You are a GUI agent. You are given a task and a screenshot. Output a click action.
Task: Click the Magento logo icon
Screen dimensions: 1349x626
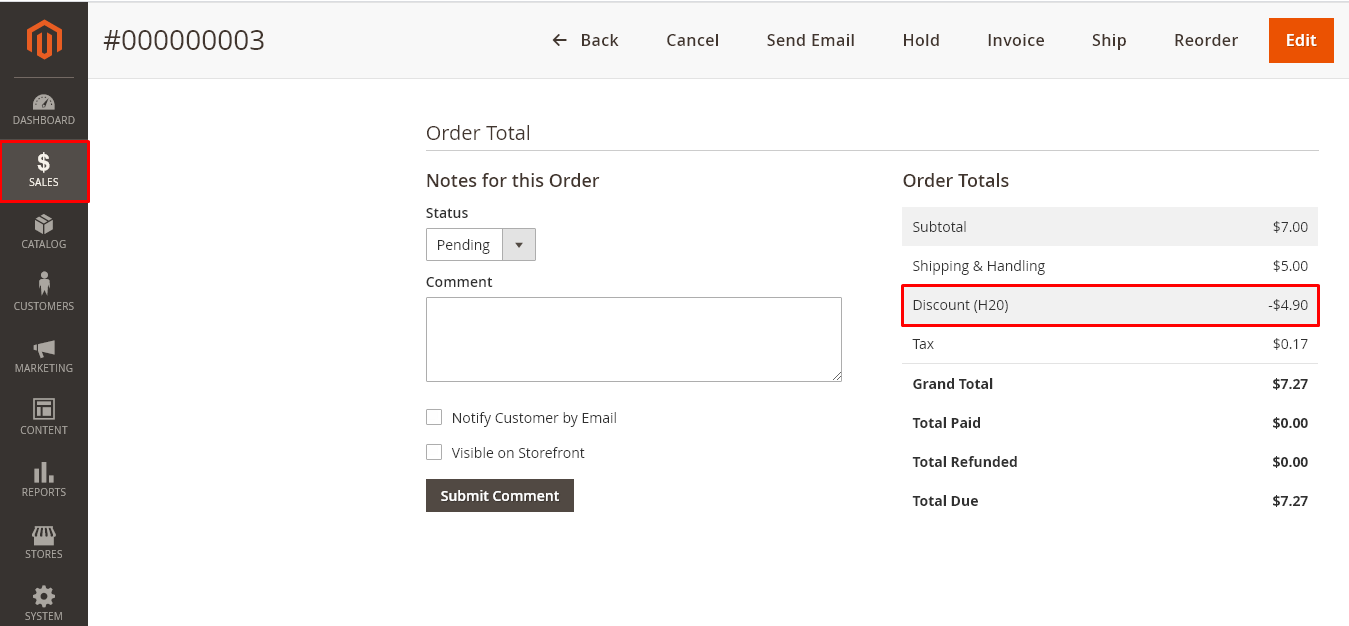[44, 40]
